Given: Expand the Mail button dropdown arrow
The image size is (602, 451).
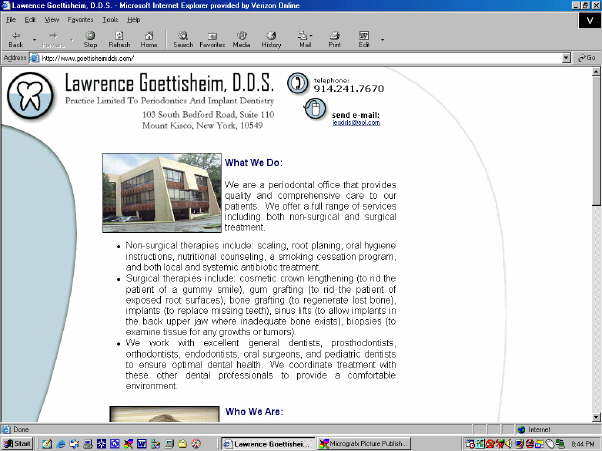Looking at the screenshot, I should point(311,36).
